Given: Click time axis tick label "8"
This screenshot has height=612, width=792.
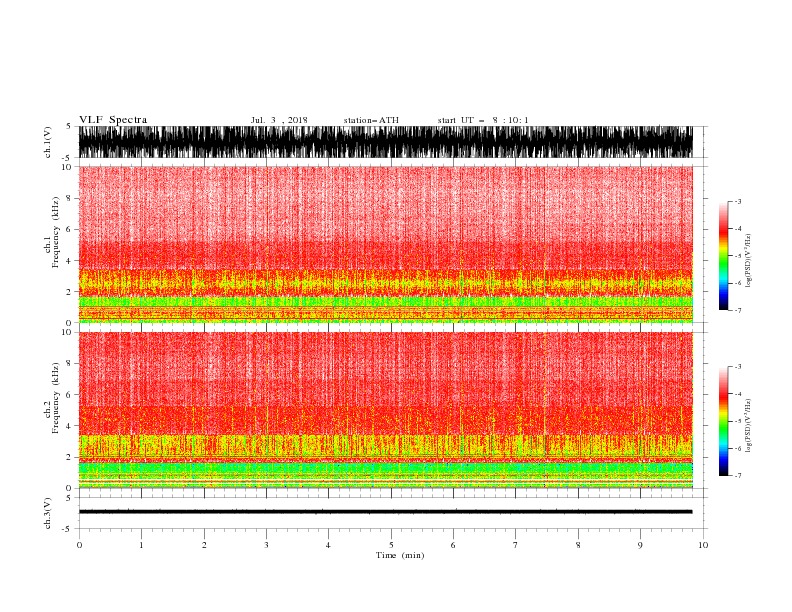Looking at the screenshot, I should tap(578, 545).
